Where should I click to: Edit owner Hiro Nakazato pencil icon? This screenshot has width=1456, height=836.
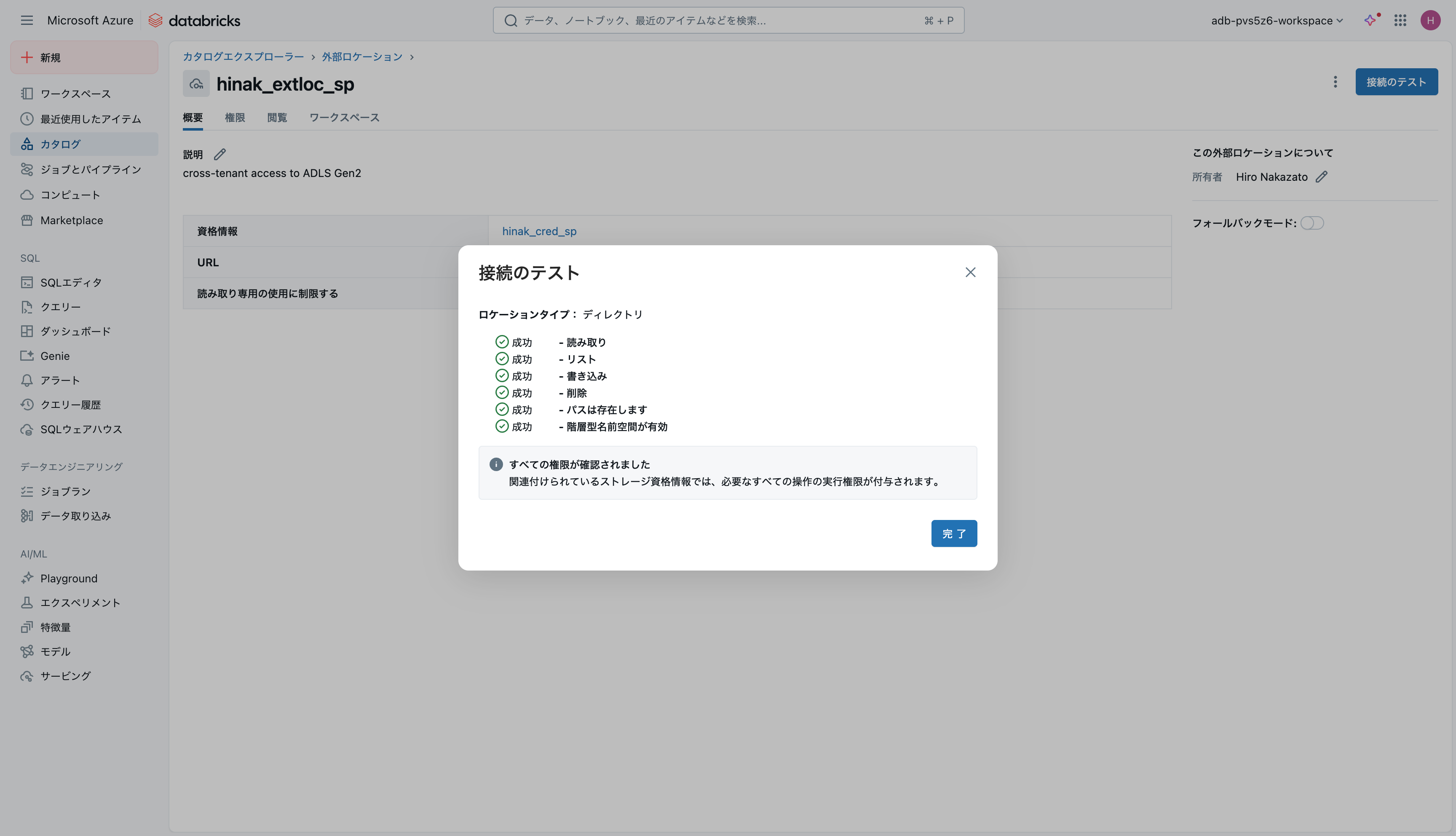1322,177
